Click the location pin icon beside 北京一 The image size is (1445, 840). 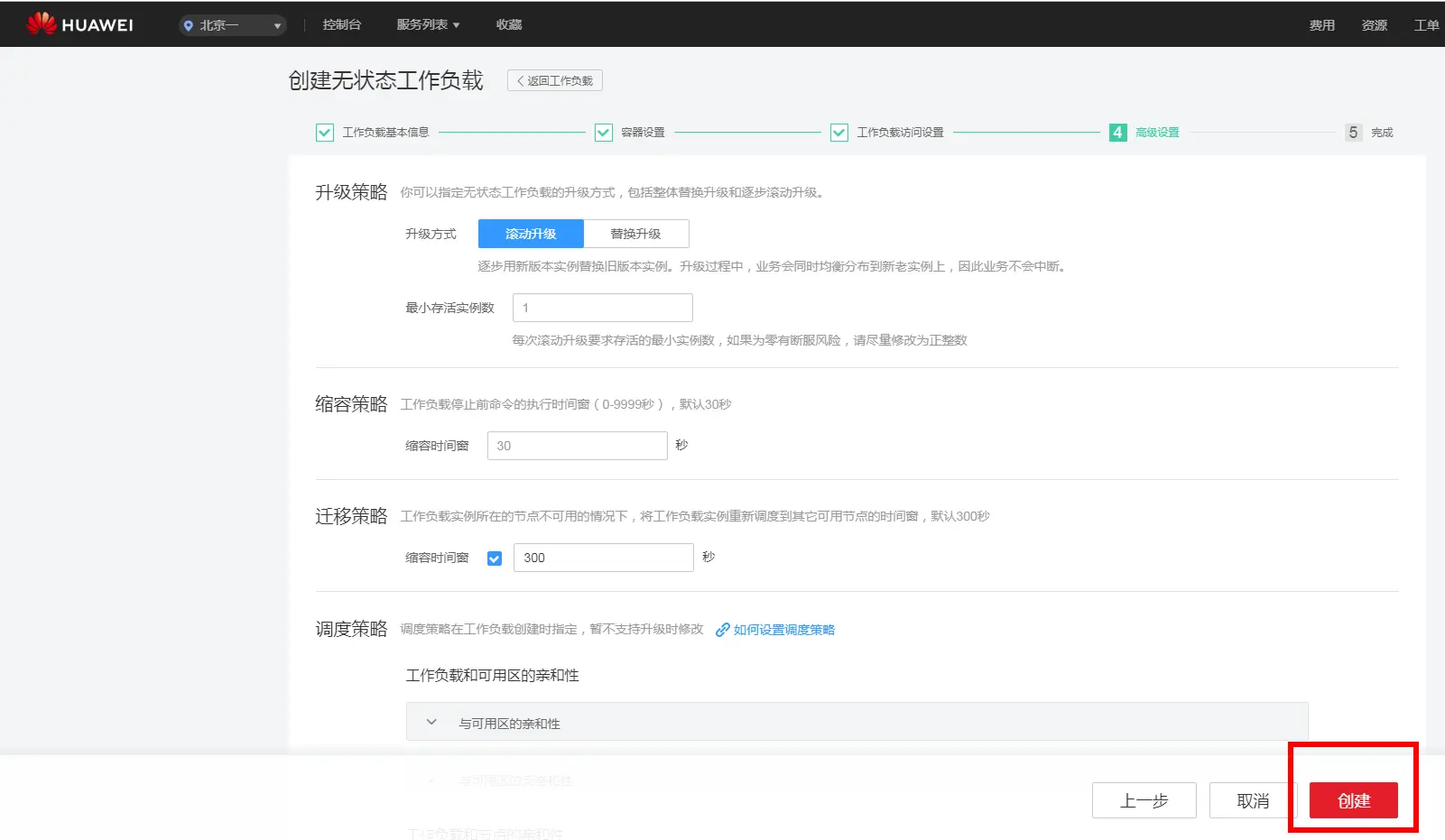point(189,25)
